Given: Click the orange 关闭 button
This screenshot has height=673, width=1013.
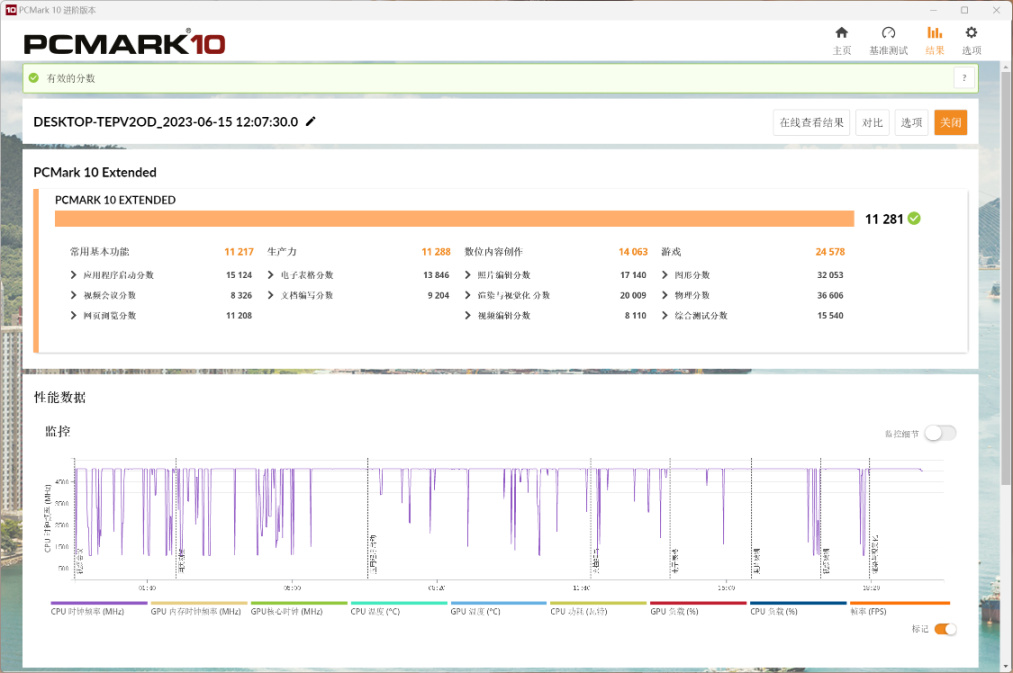Looking at the screenshot, I should (x=950, y=123).
